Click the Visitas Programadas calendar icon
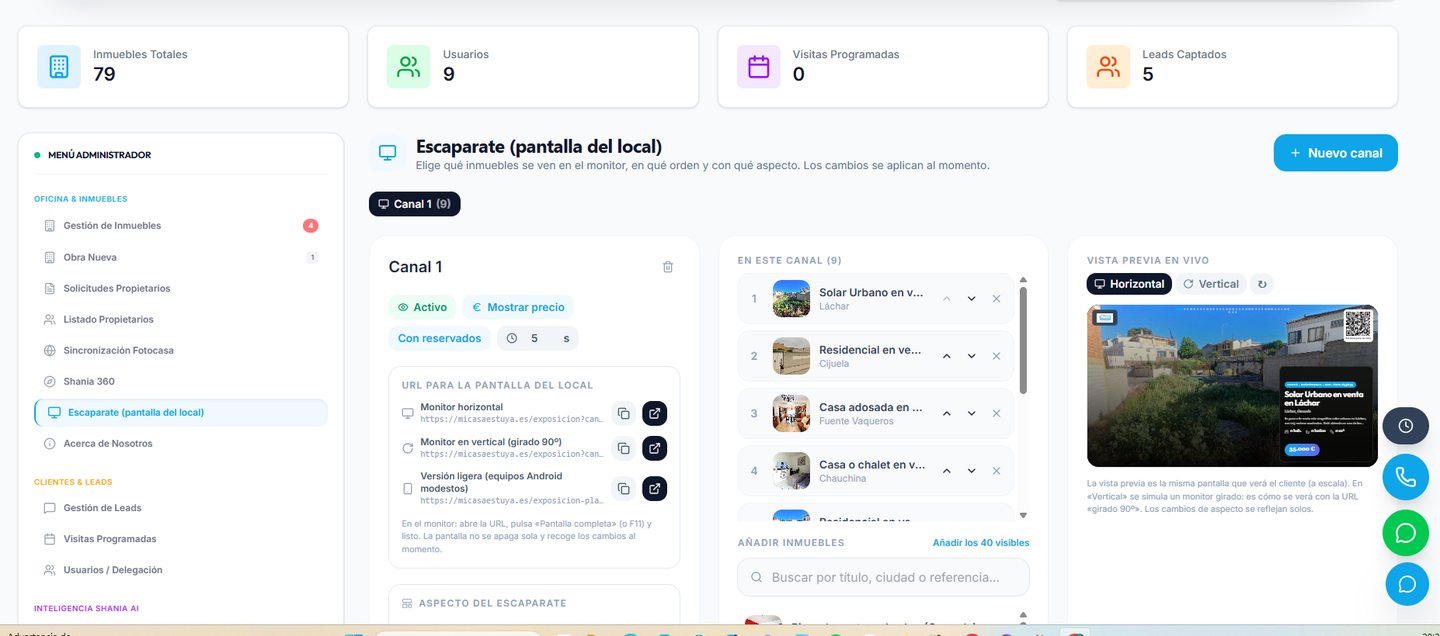Image resolution: width=1440 pixels, height=636 pixels. point(759,66)
